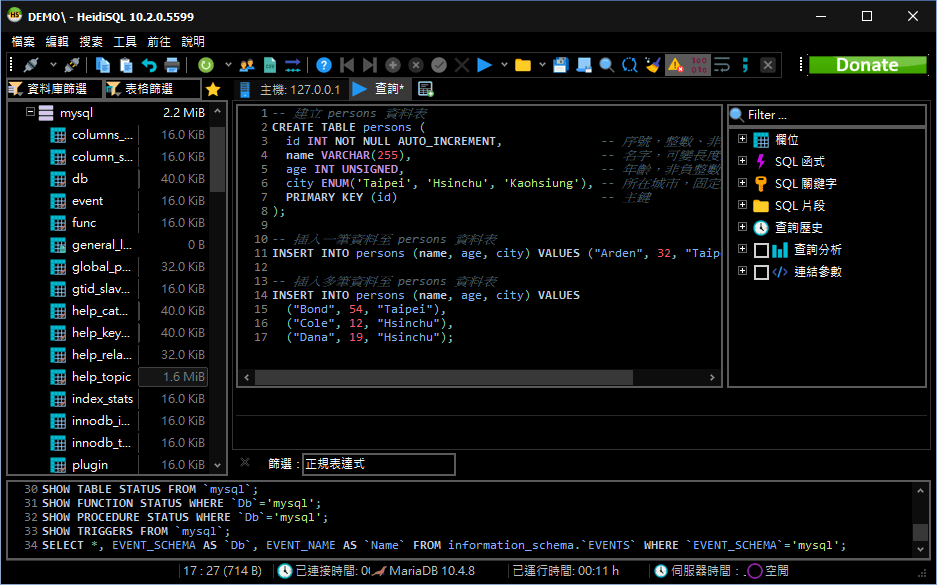Click the clock icon before 已連接時間
This screenshot has width=937, height=585.
(285, 571)
